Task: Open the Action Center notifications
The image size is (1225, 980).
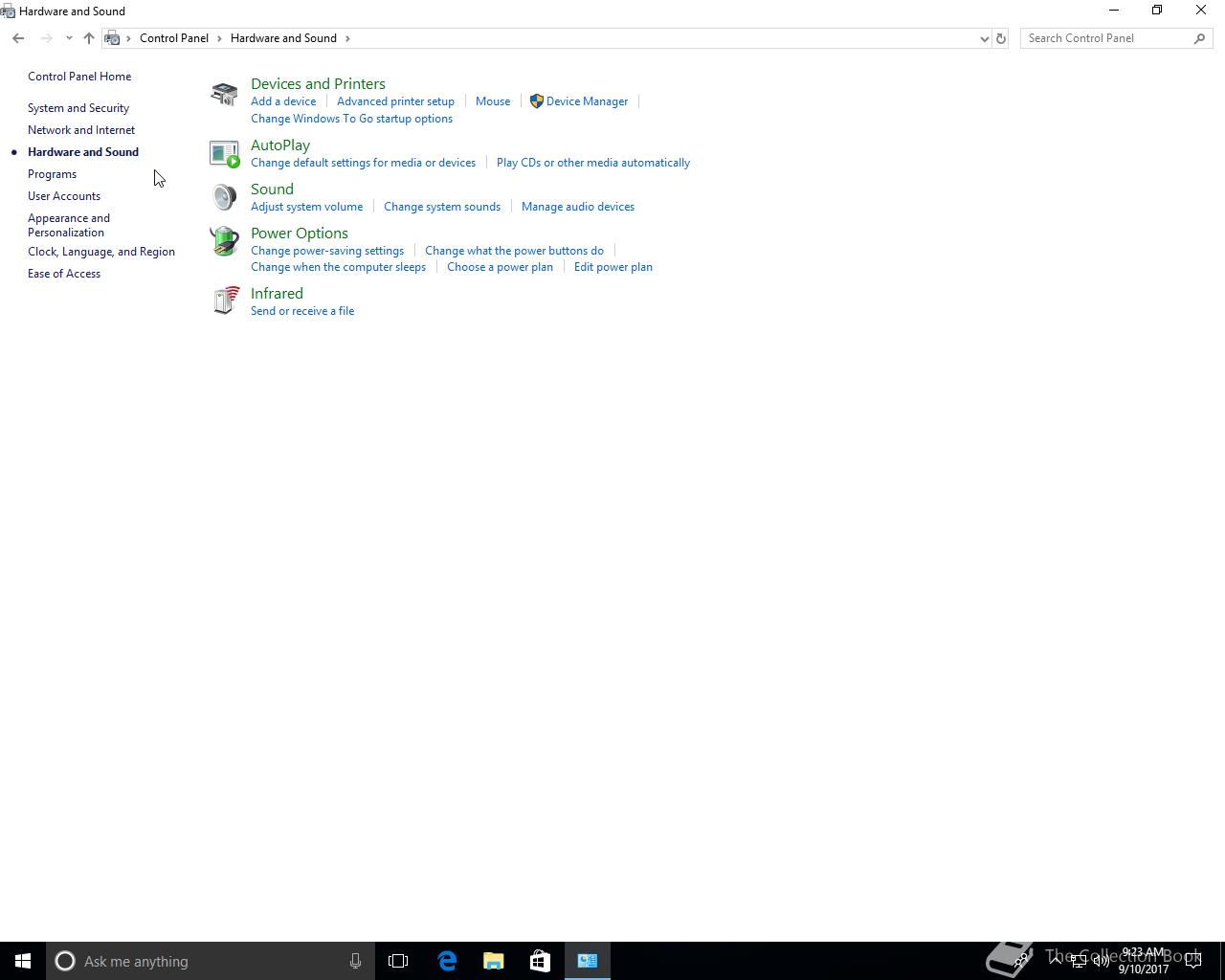Action: pyautogui.click(x=1193, y=961)
